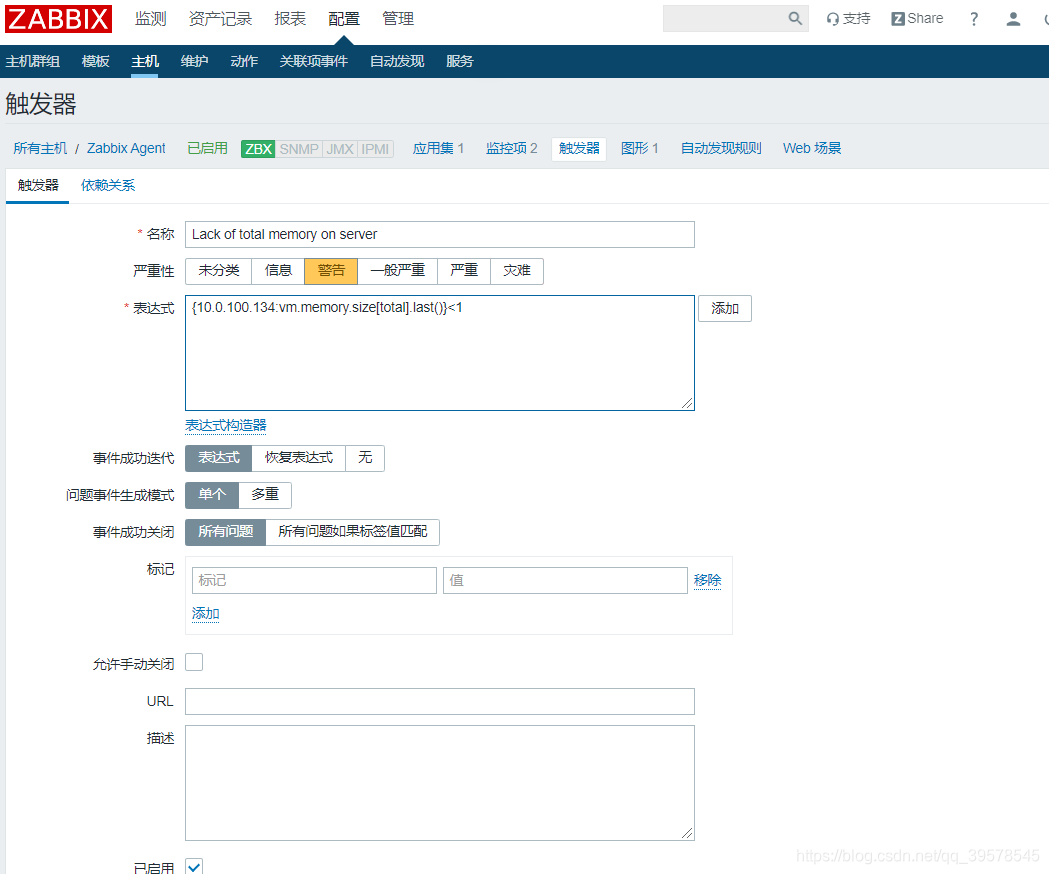Open the help question mark icon
Viewport: 1049px width, 874px height.
974,19
